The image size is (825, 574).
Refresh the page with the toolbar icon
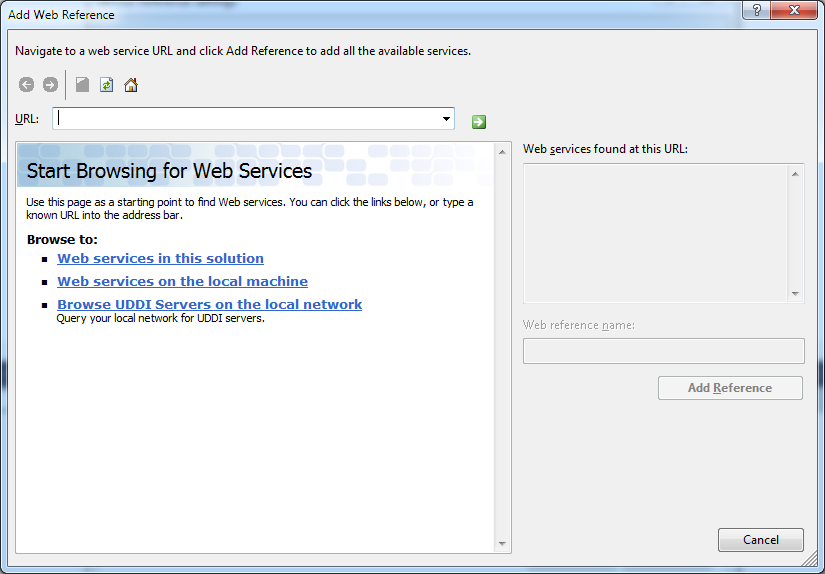(107, 85)
